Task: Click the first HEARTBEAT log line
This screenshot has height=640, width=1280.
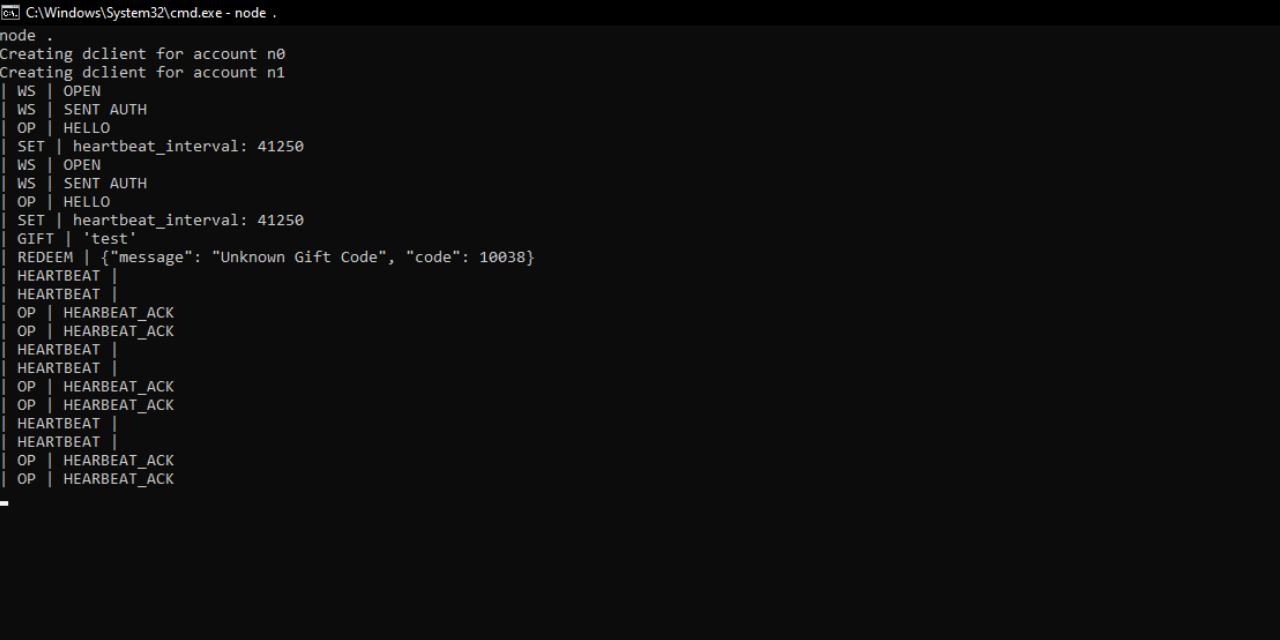Action: (x=59, y=276)
